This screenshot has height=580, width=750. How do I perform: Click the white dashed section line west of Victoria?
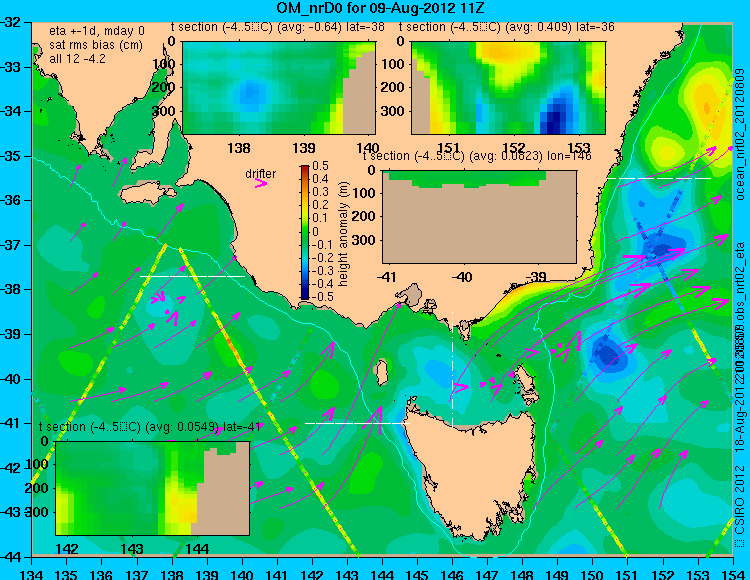192,276
